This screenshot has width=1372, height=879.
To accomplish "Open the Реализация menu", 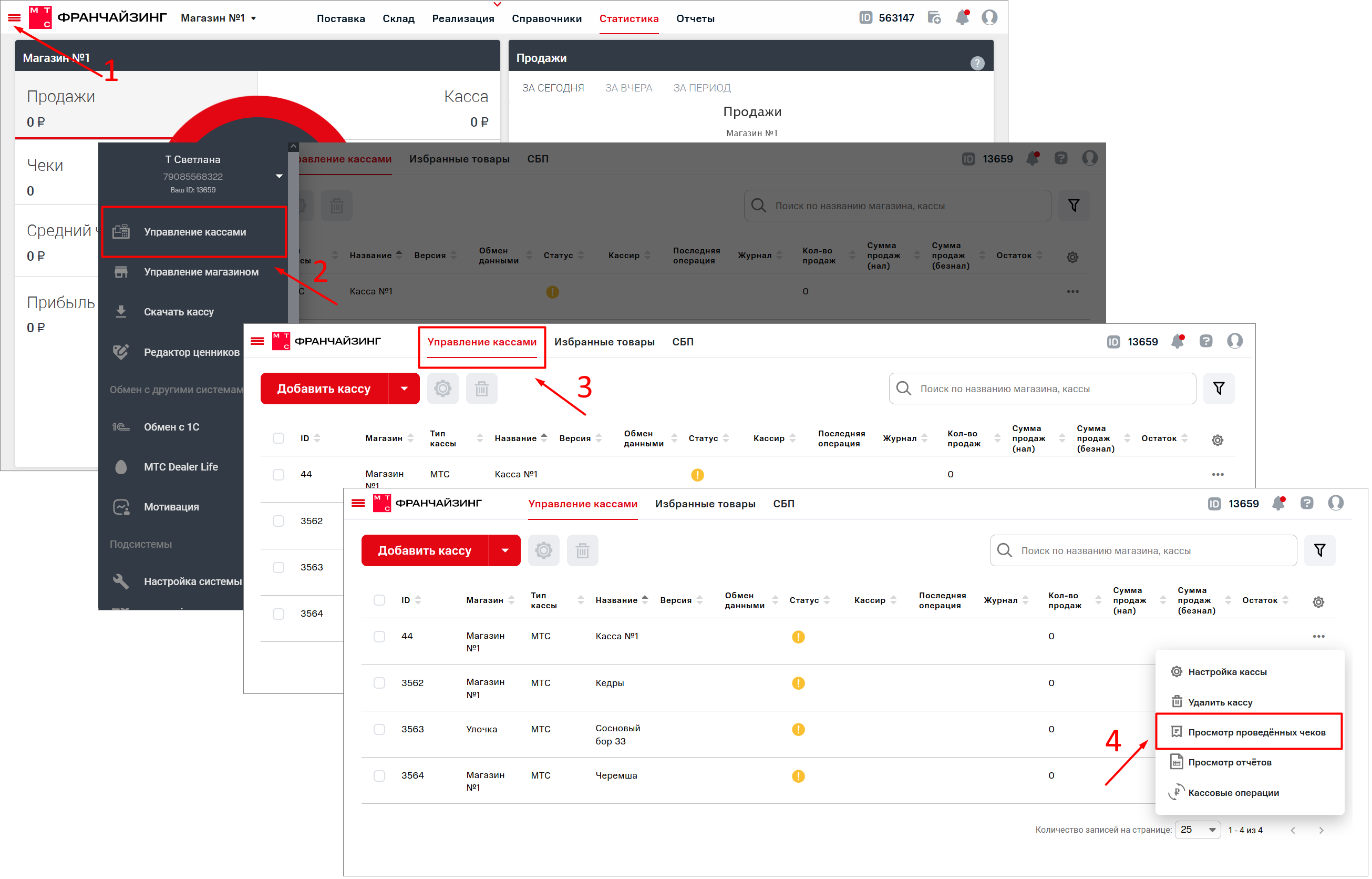I will click(x=463, y=19).
